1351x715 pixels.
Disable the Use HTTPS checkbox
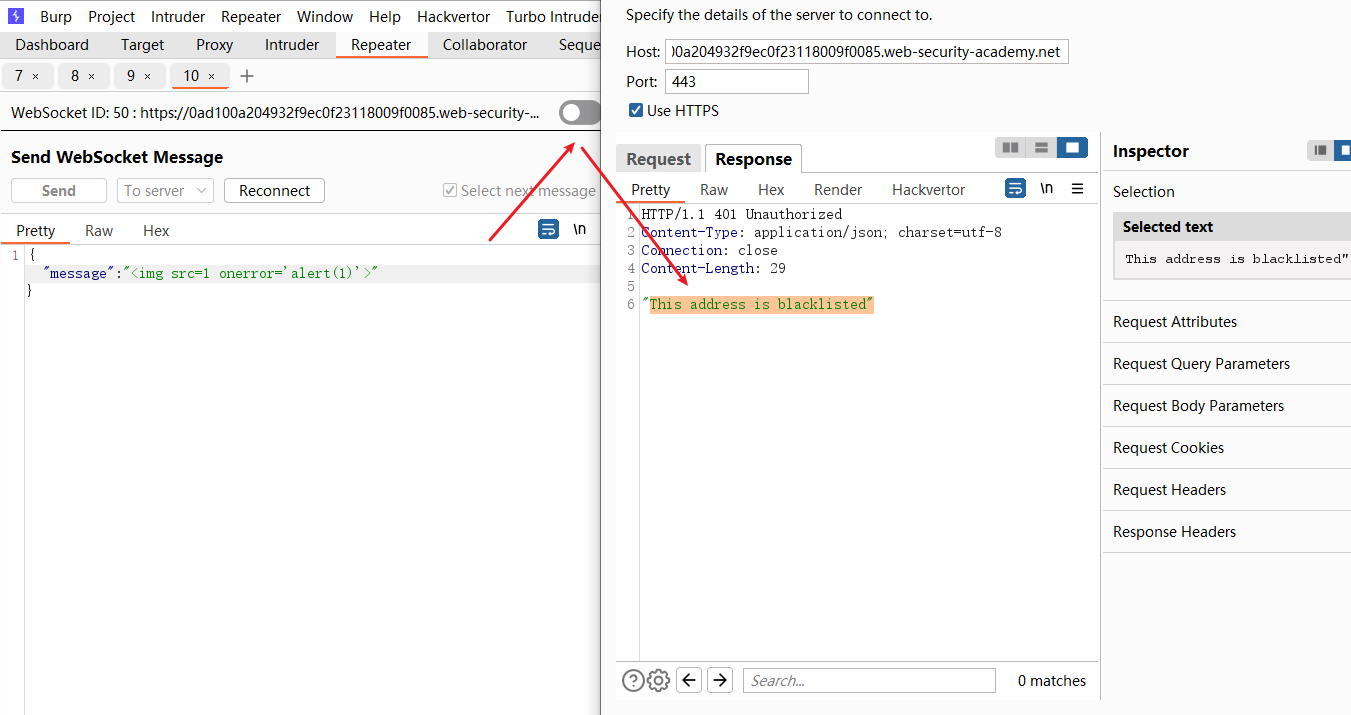pyautogui.click(x=636, y=110)
